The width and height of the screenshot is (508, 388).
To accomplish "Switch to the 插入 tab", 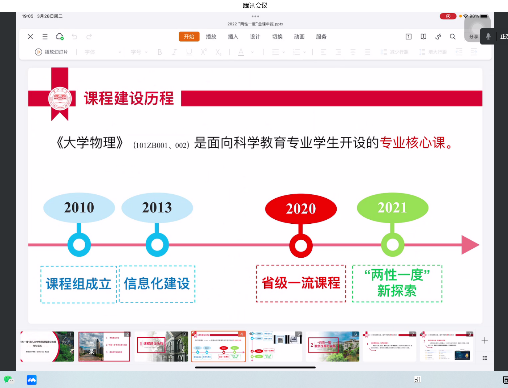I will tap(233, 37).
